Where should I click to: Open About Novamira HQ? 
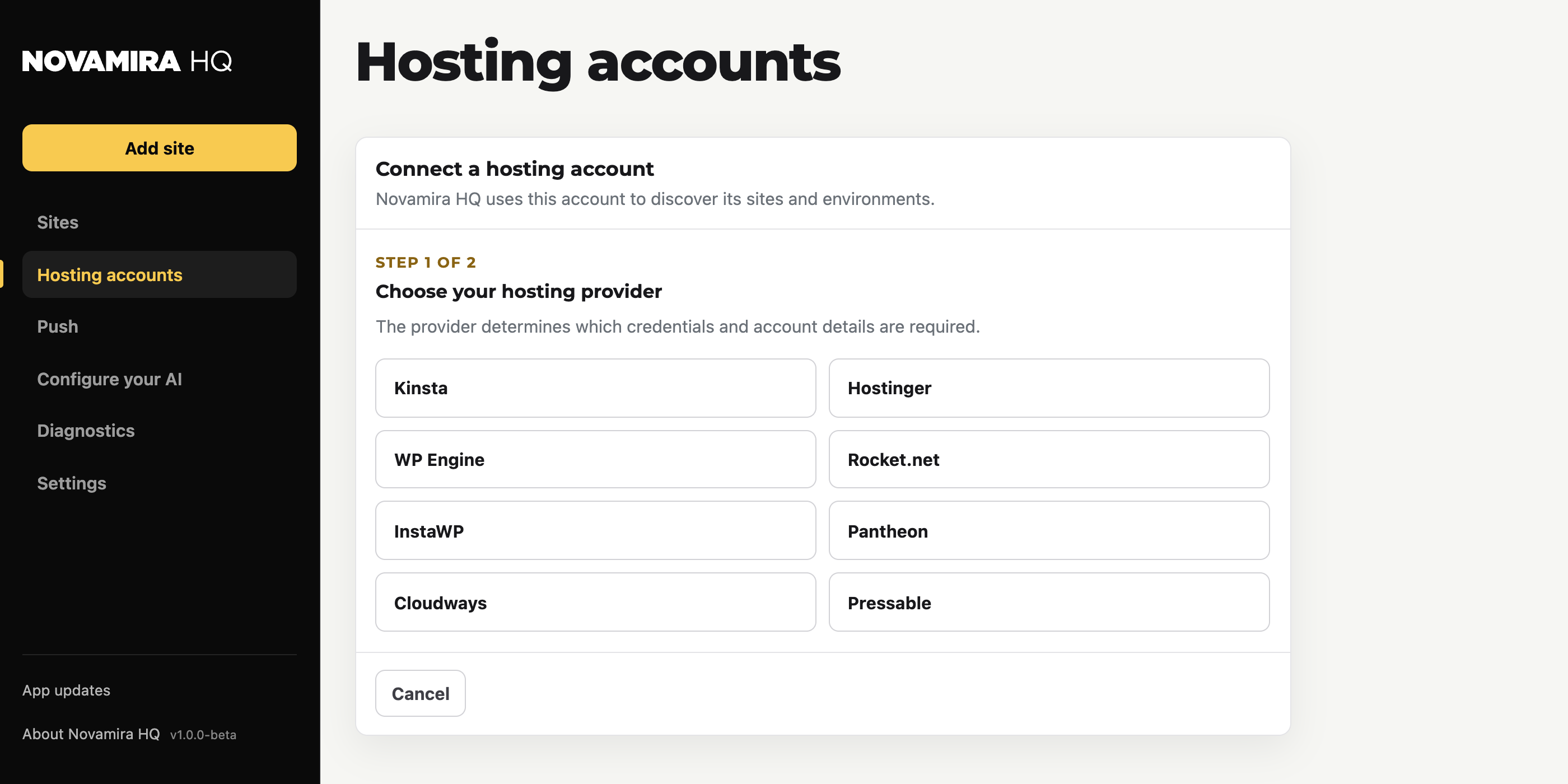91,734
